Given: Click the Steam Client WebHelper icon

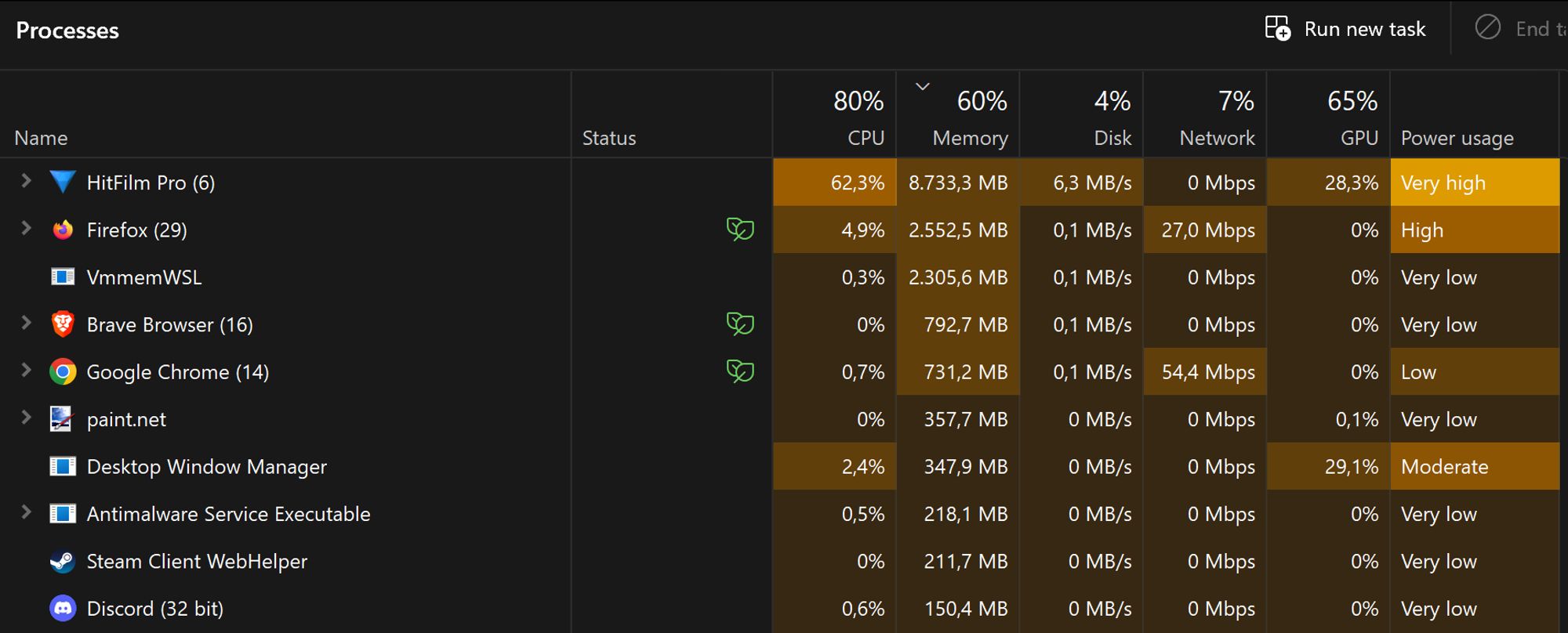Looking at the screenshot, I should (x=63, y=561).
